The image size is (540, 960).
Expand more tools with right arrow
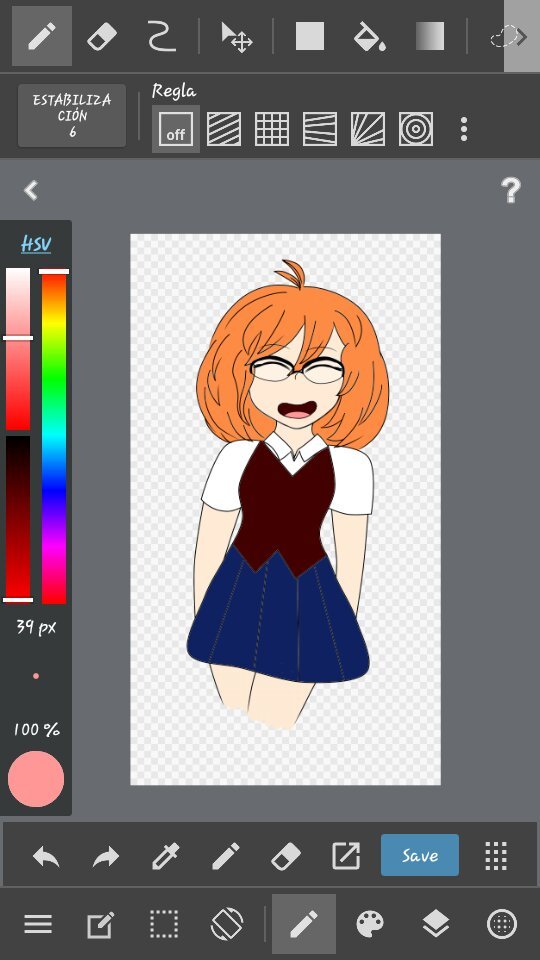click(x=522, y=36)
